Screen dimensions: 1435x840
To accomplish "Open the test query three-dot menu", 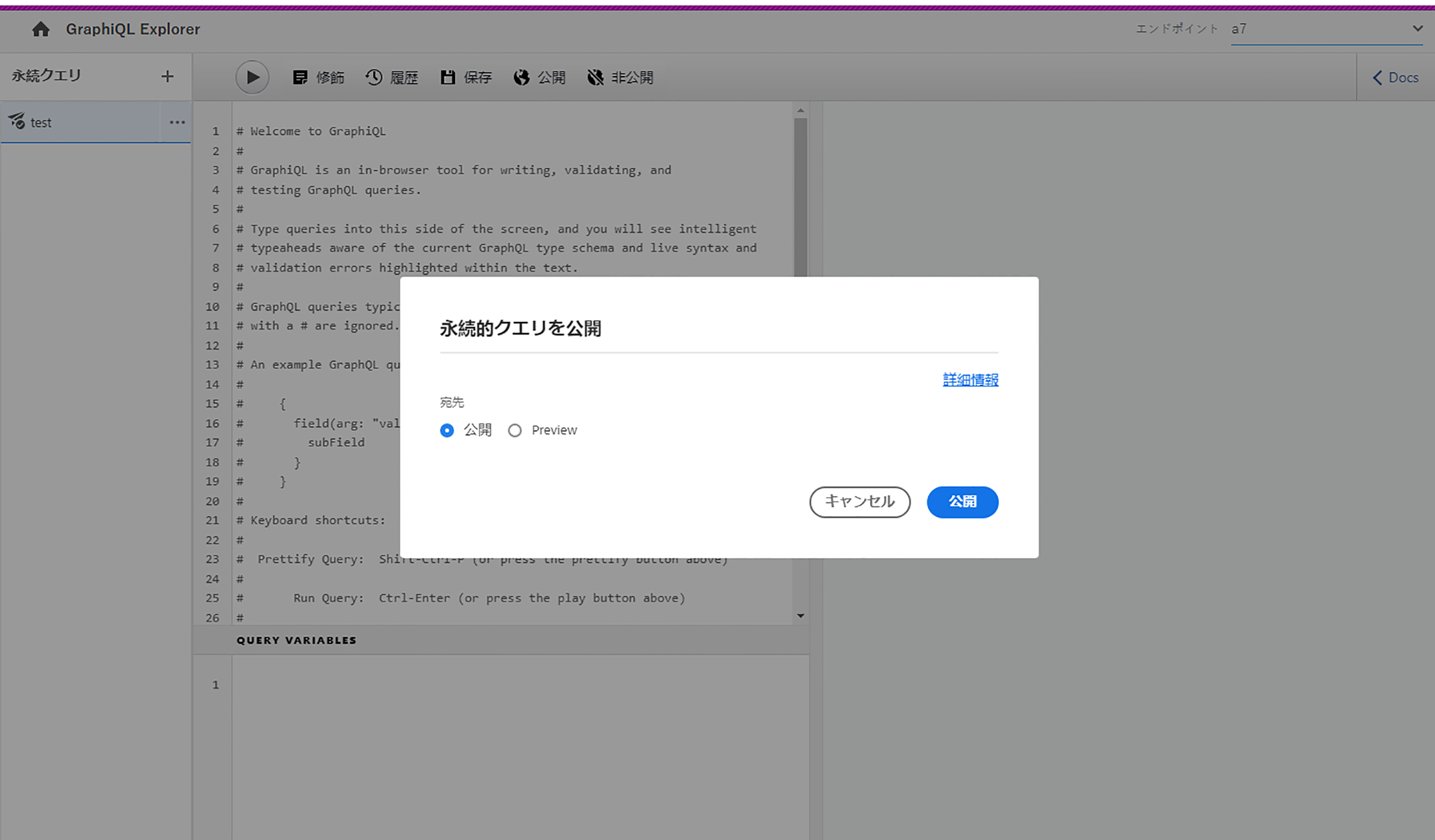I will 177,122.
